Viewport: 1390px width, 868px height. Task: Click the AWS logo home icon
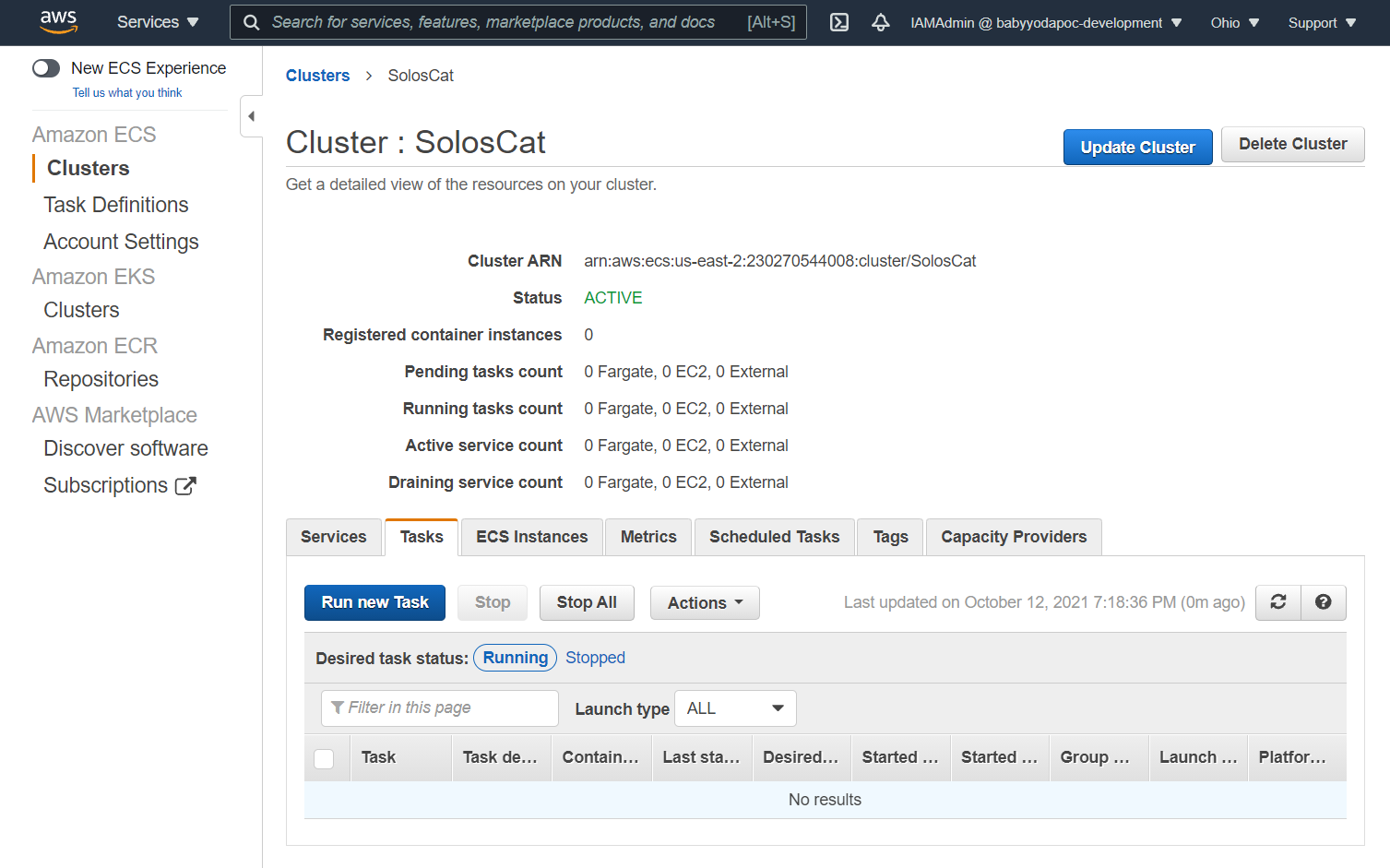(58, 22)
